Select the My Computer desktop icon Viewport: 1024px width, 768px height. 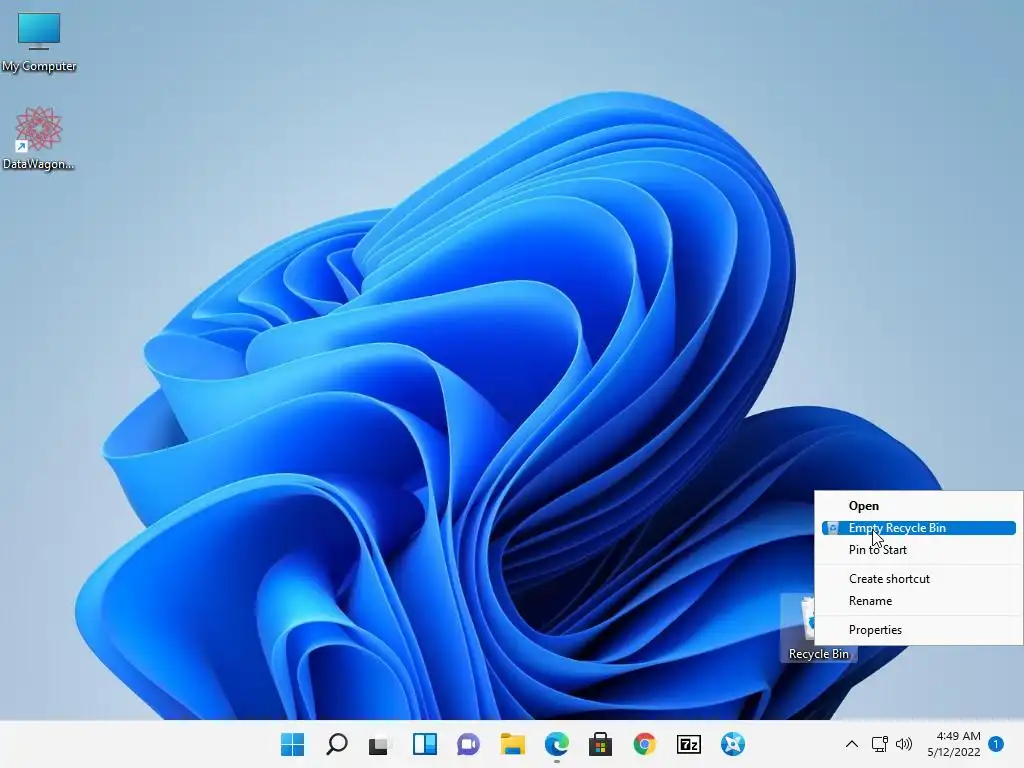(39, 42)
